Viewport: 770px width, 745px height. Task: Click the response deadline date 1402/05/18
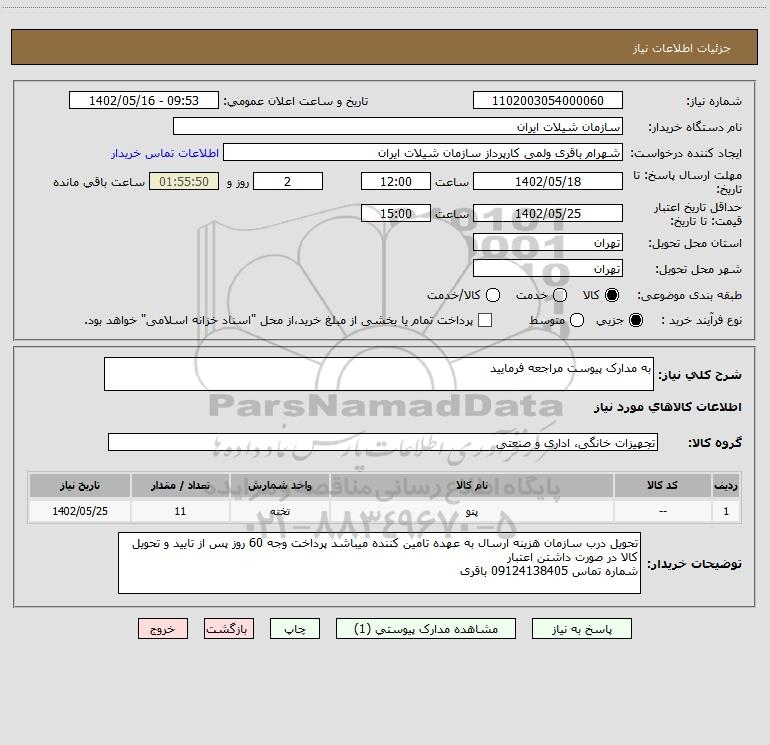pos(548,181)
